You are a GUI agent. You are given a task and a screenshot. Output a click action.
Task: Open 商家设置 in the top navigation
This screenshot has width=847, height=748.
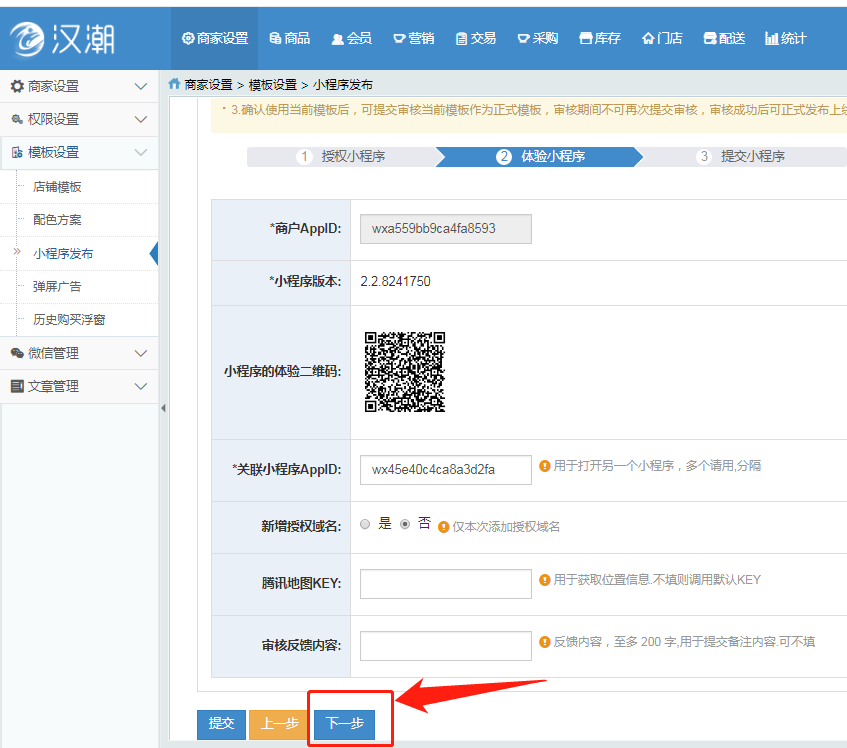click(x=215, y=38)
